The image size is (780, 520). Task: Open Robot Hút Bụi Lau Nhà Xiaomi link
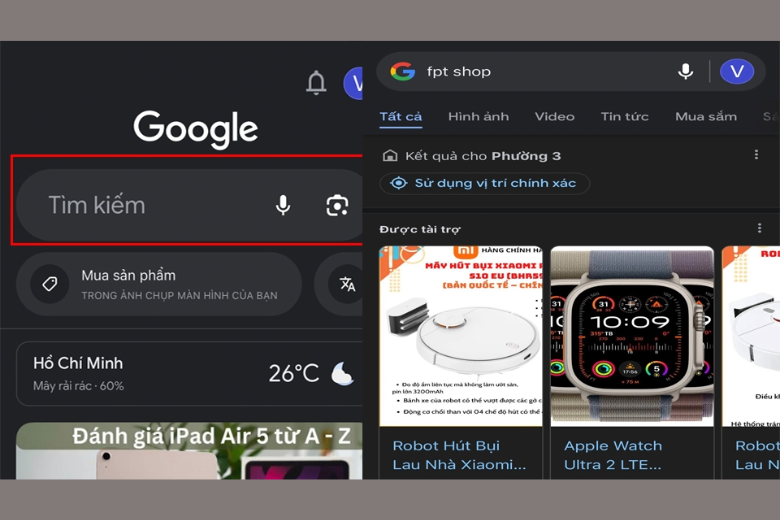(459, 455)
